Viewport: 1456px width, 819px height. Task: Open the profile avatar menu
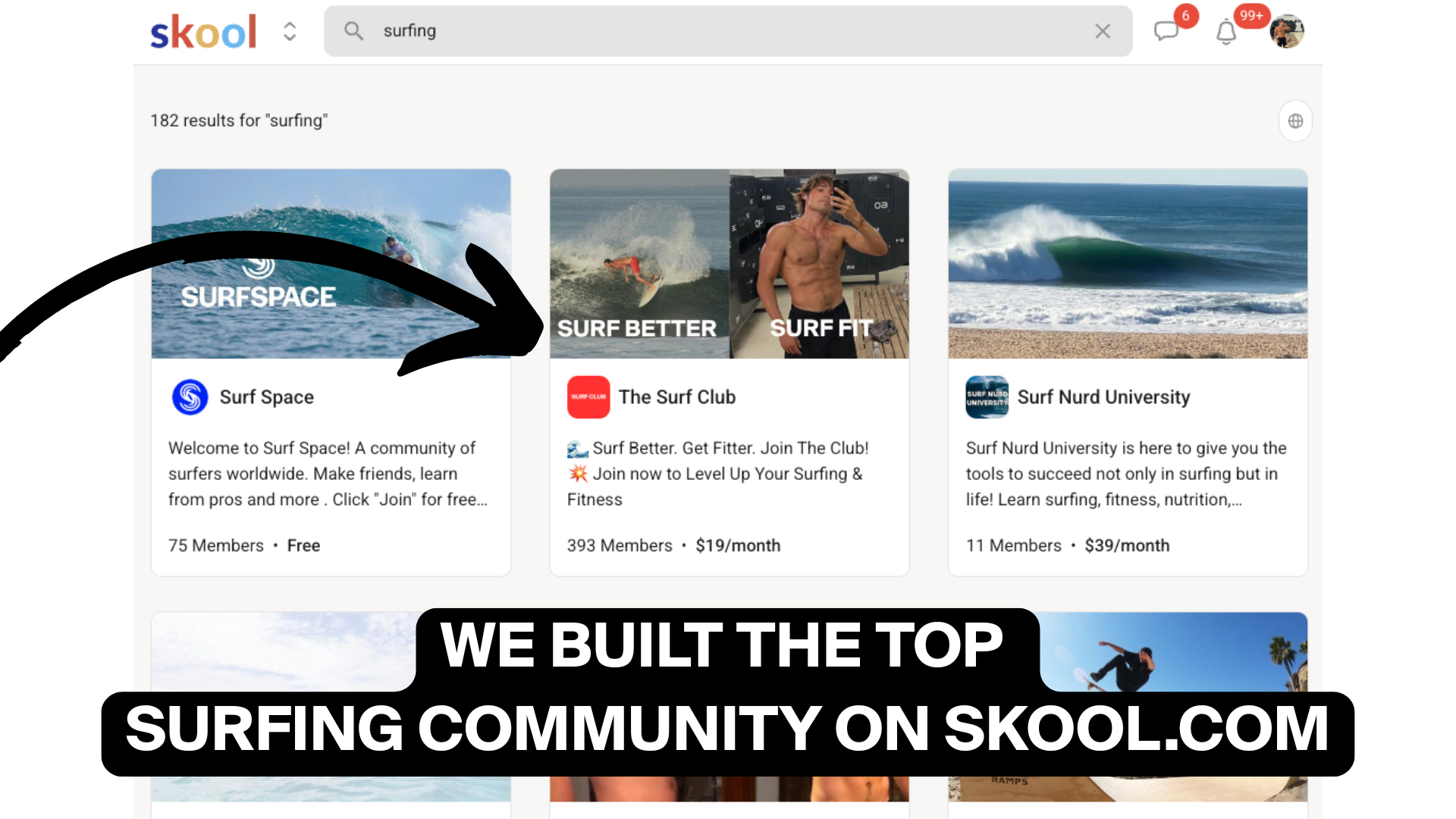point(1287,31)
